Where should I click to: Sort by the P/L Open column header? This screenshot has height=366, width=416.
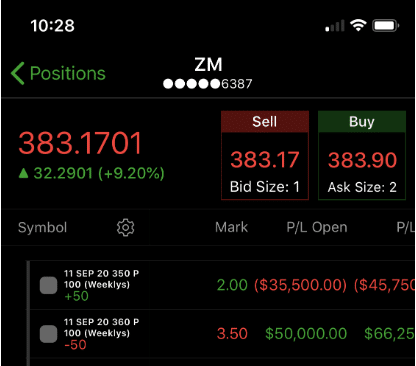317,227
